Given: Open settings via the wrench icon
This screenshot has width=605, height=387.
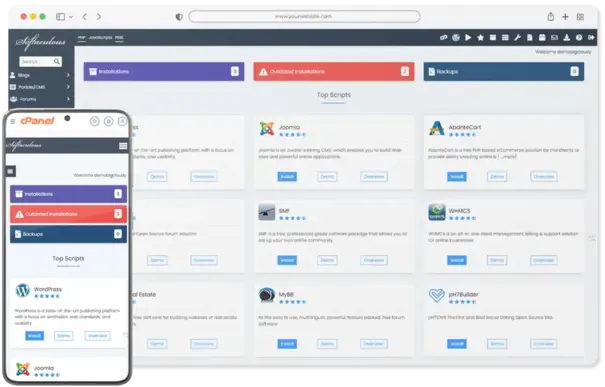Looking at the screenshot, I should coord(517,37).
